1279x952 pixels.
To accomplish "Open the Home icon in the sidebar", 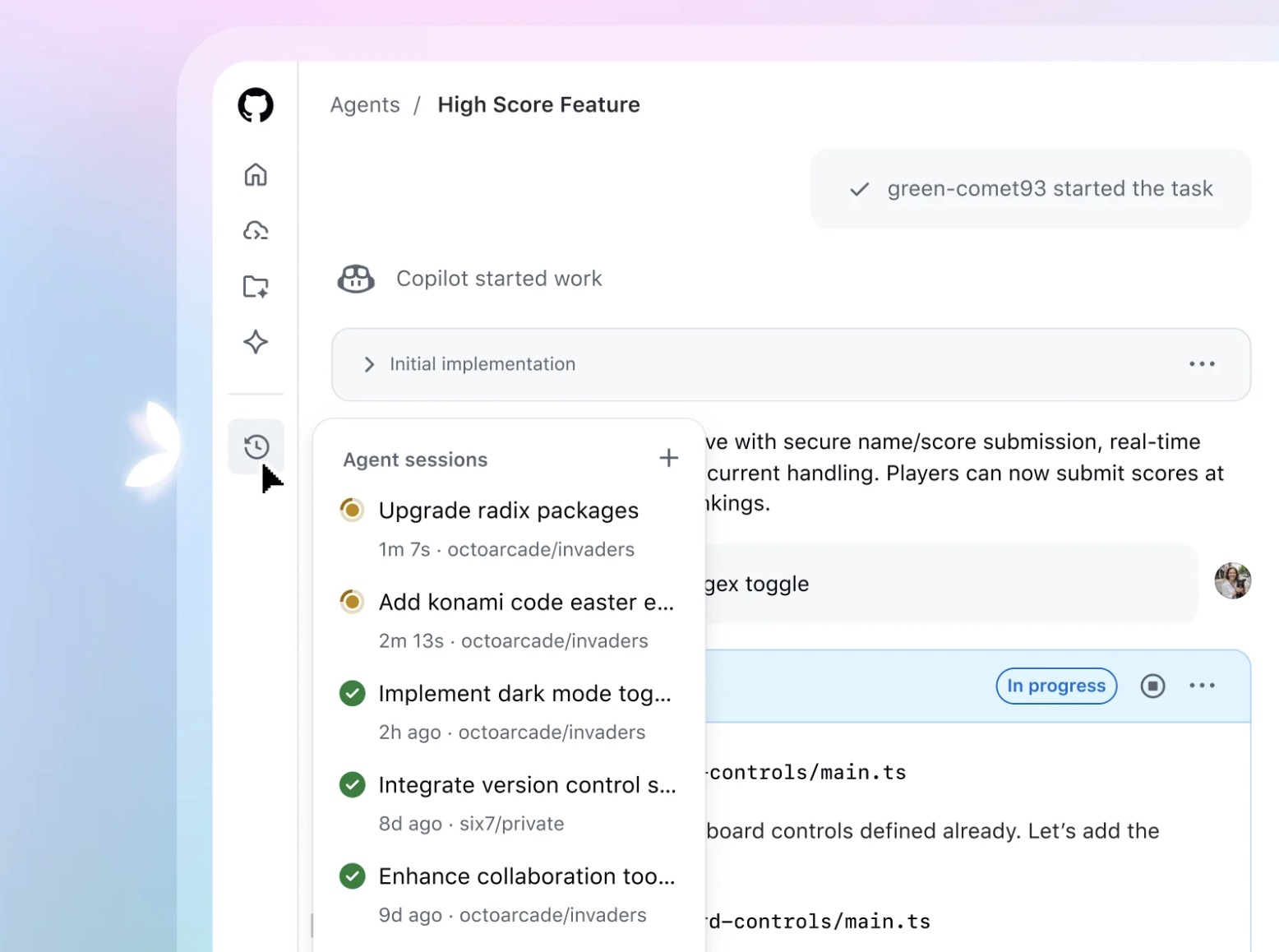I will 255,174.
